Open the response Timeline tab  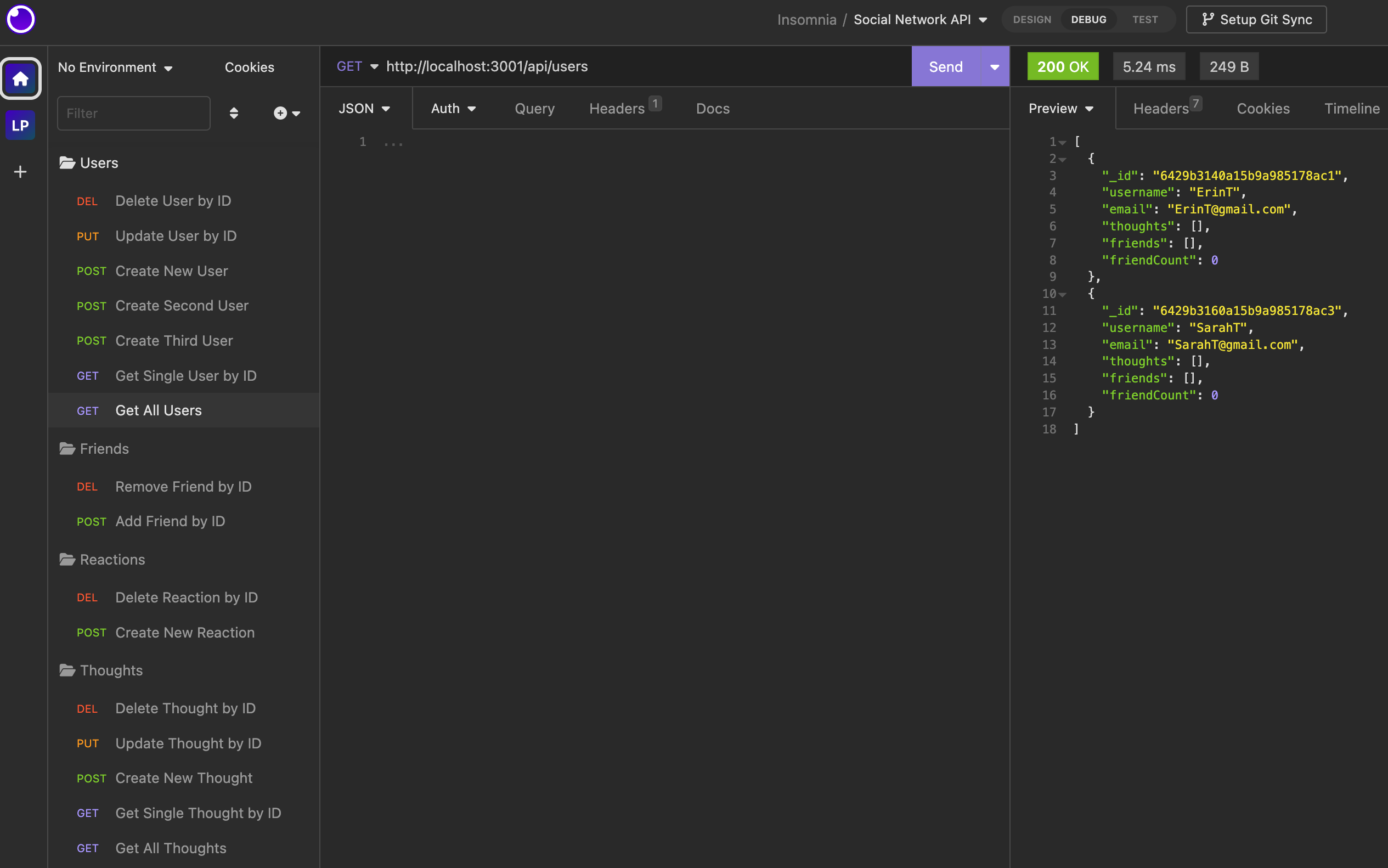1352,108
